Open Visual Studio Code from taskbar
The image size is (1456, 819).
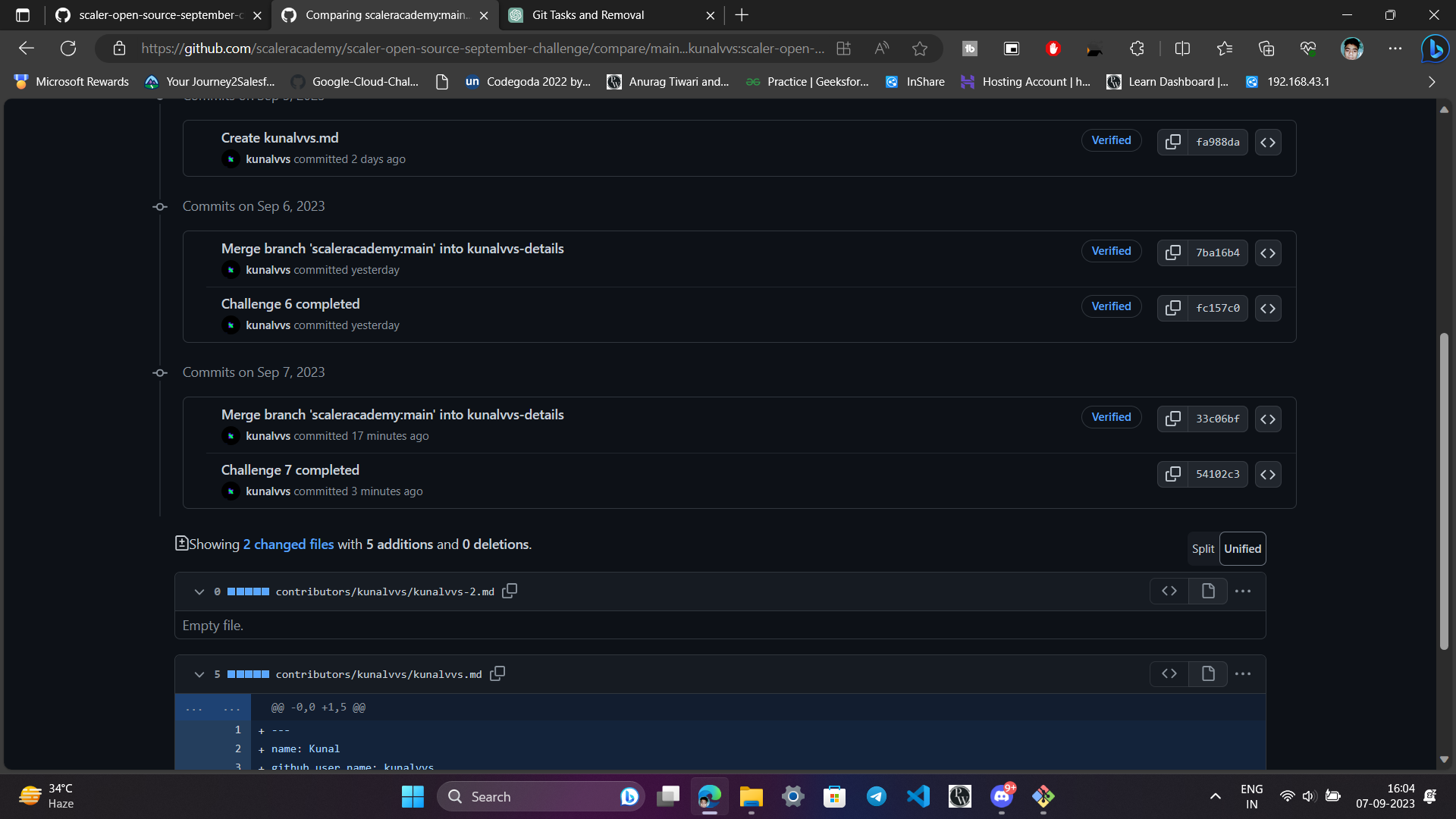coord(918,796)
